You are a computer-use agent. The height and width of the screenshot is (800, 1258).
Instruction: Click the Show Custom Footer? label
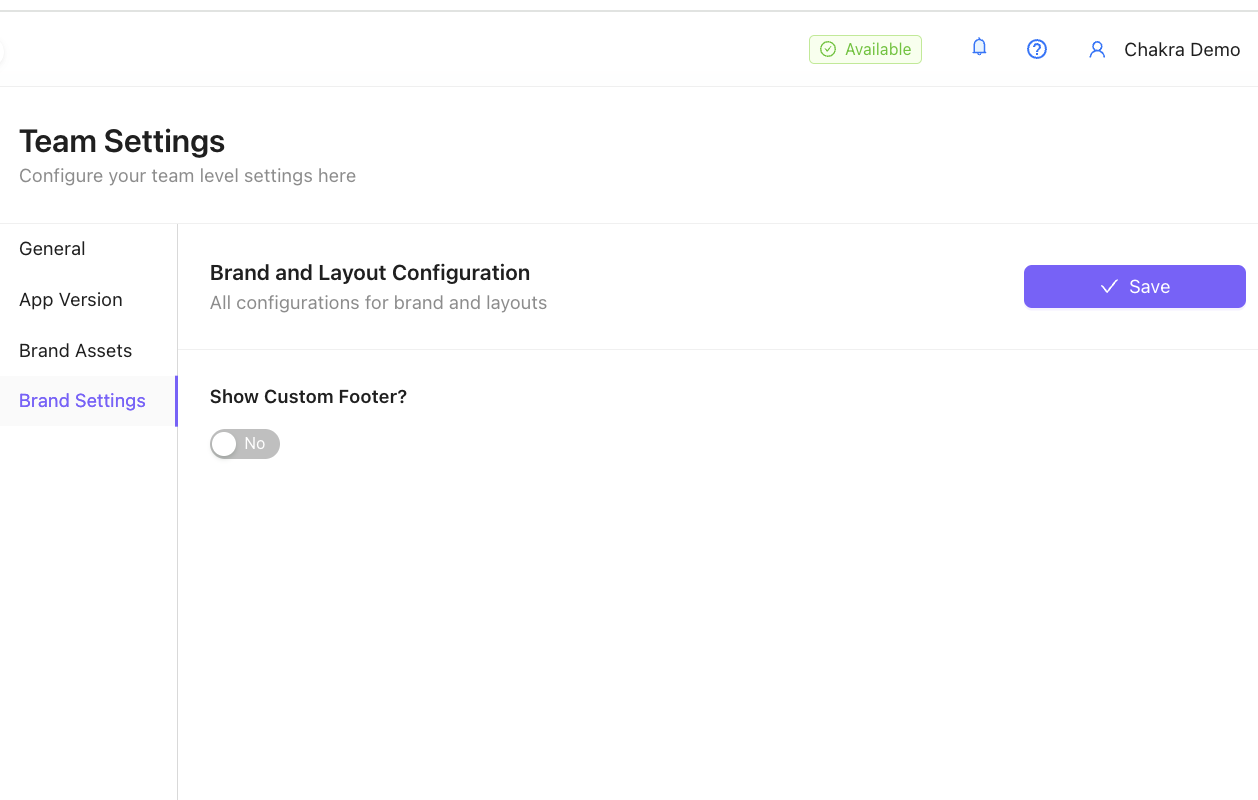click(x=308, y=397)
